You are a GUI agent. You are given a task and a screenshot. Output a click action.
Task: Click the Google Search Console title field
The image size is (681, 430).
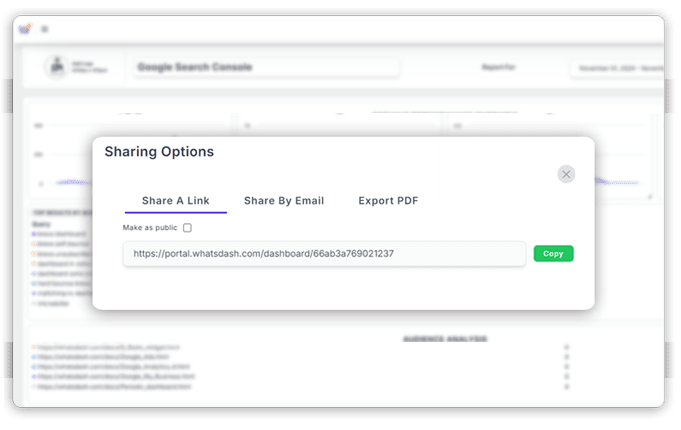[x=266, y=68]
